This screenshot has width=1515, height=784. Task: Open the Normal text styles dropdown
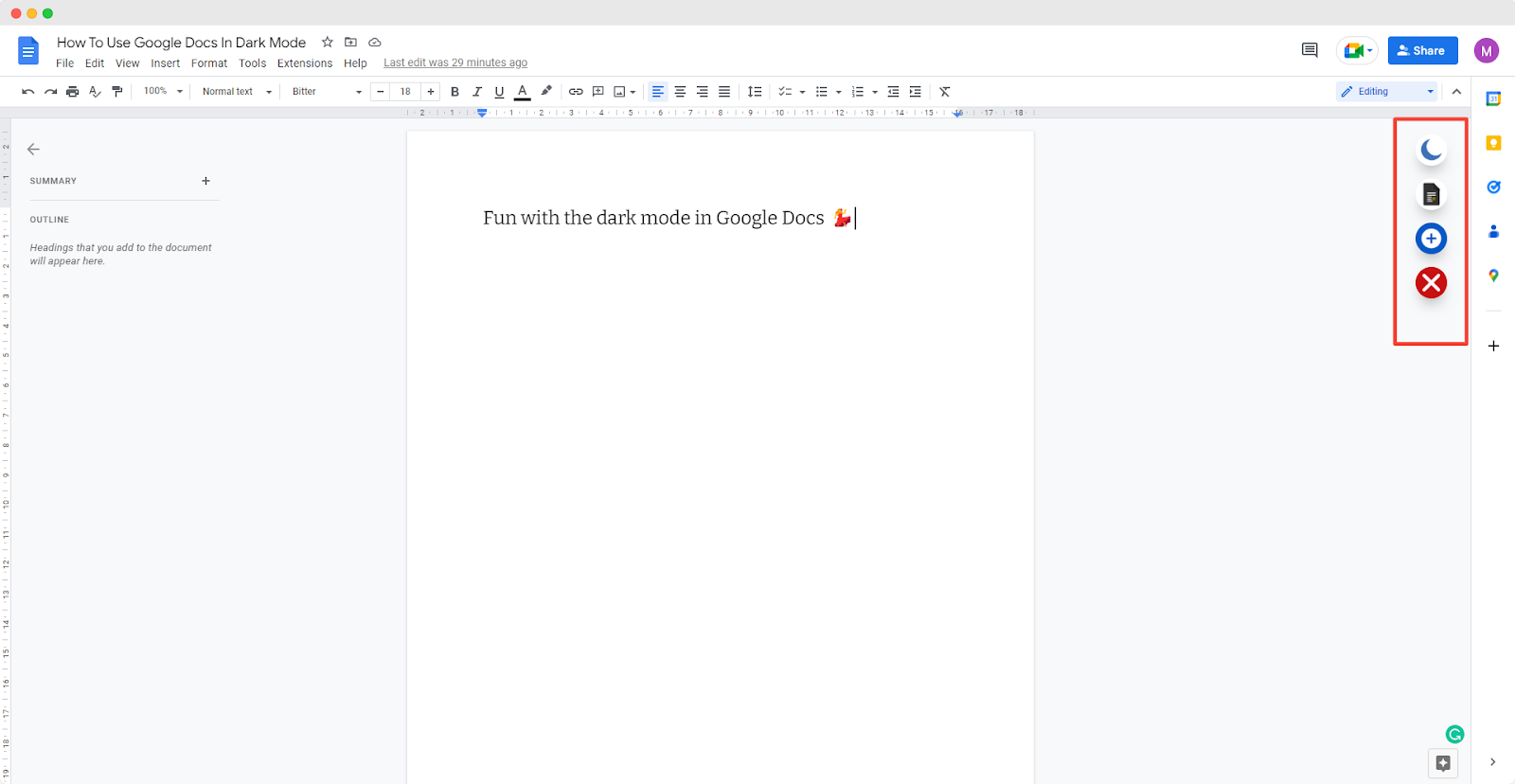237,92
